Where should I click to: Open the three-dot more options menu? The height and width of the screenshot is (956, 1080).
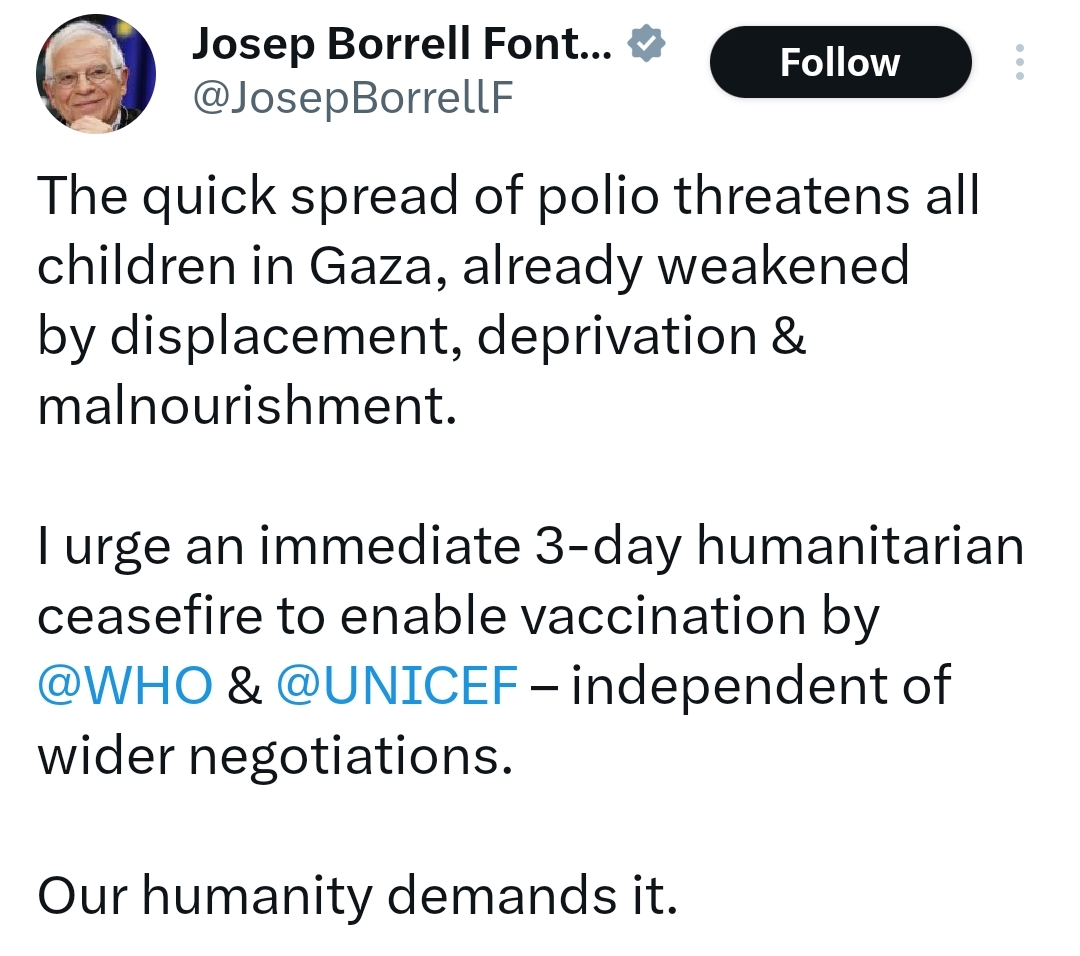(1020, 62)
